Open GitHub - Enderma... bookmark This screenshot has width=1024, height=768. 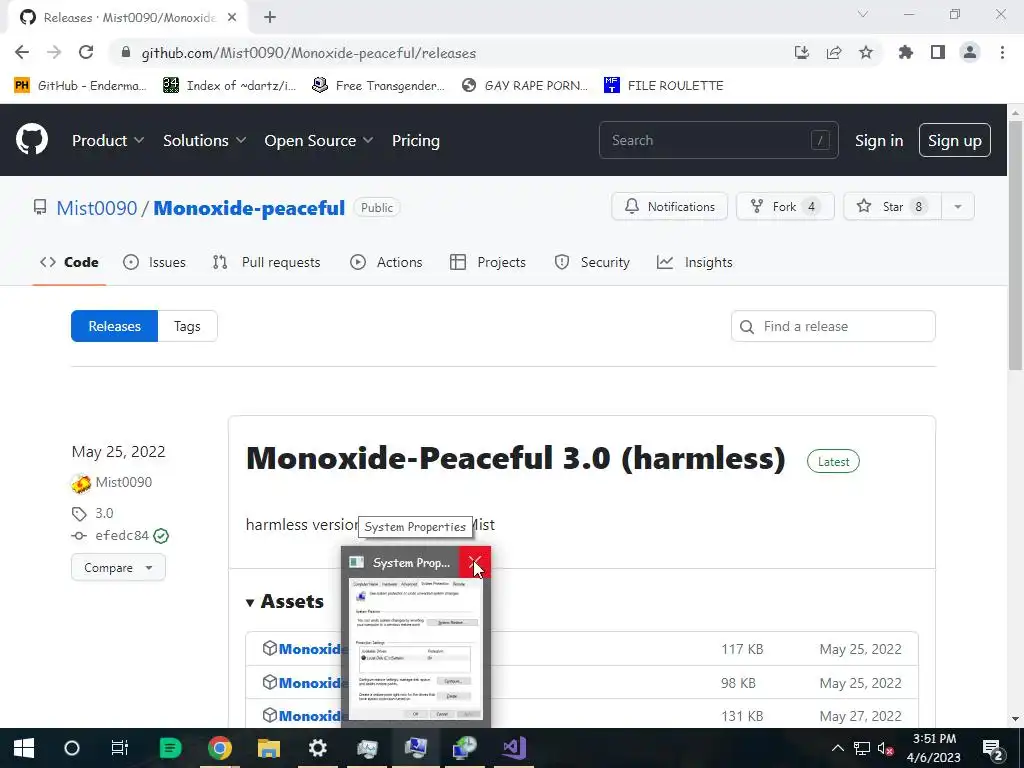coord(80,86)
